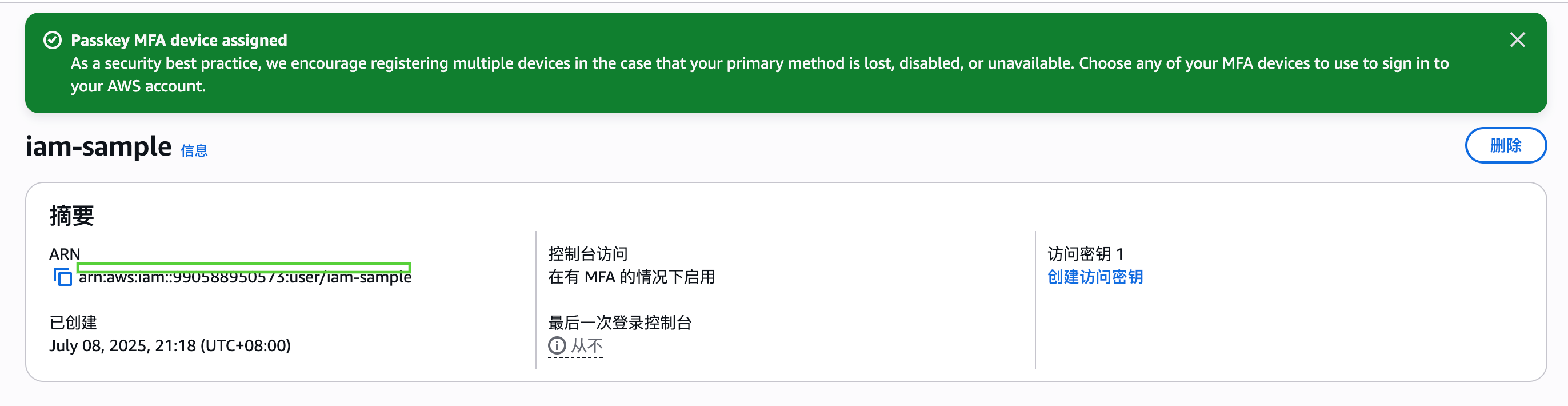Click the July 08 creation date
1568x406 pixels.
click(x=170, y=346)
